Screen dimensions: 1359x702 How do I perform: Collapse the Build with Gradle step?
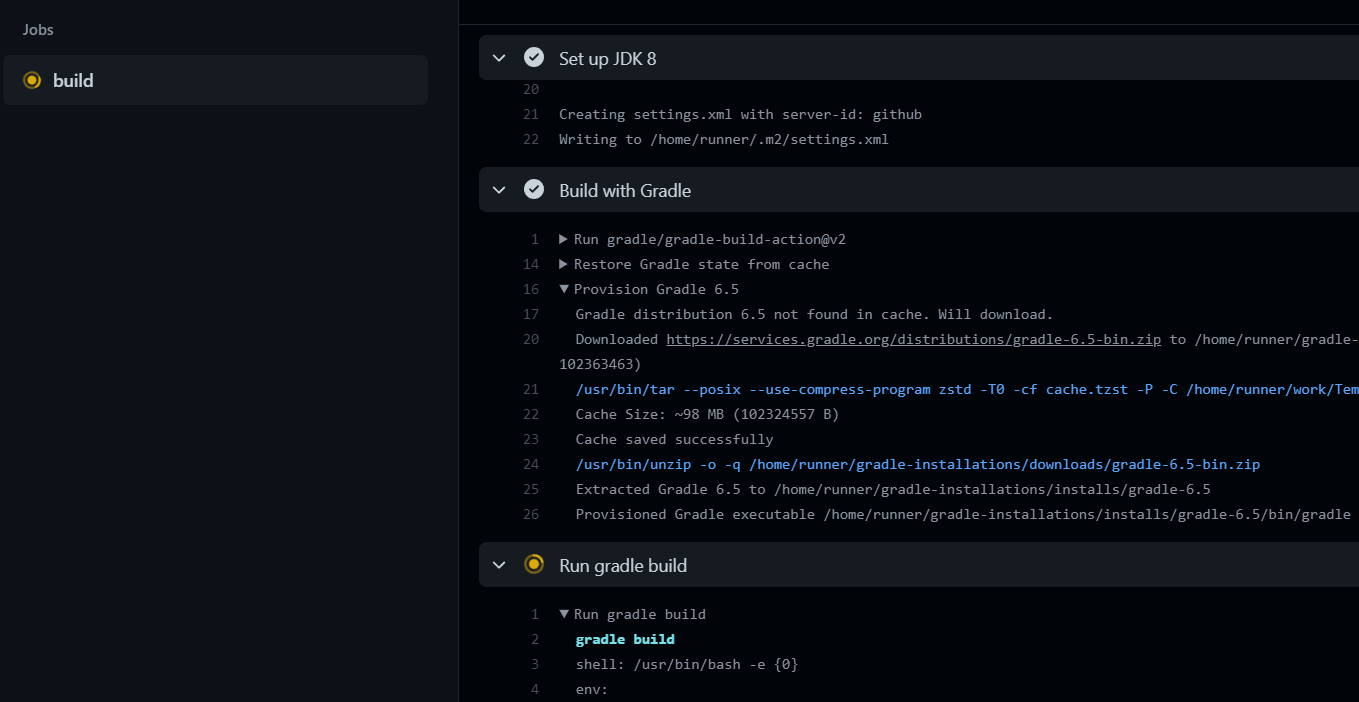click(499, 189)
